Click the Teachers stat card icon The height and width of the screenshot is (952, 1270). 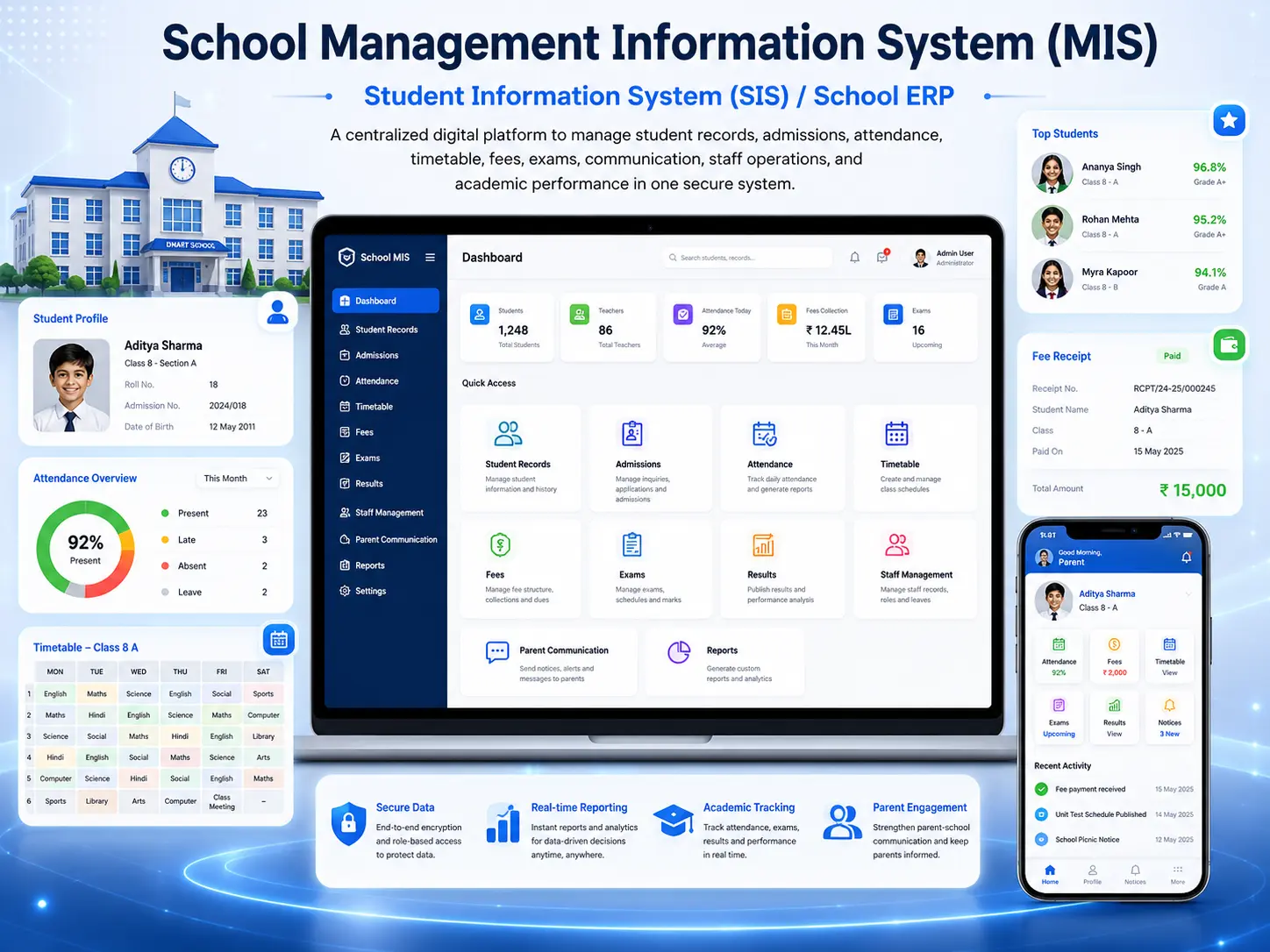(580, 315)
